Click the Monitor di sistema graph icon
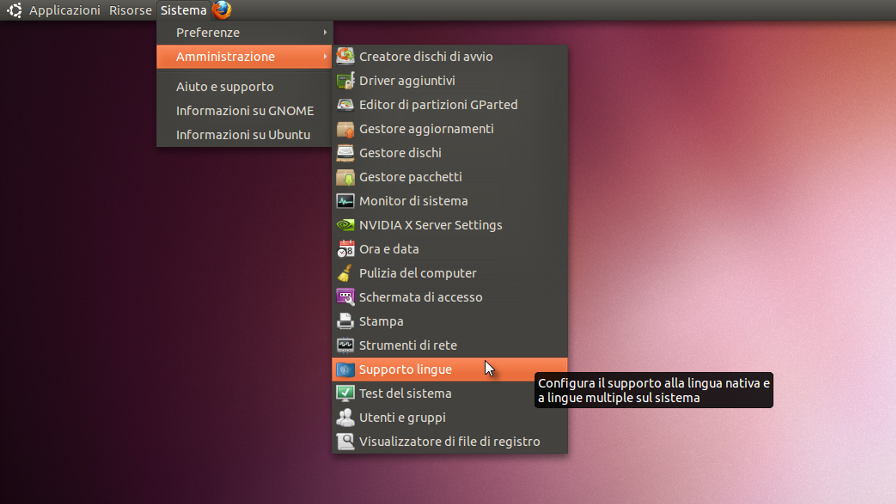The height and width of the screenshot is (504, 896). click(x=345, y=201)
